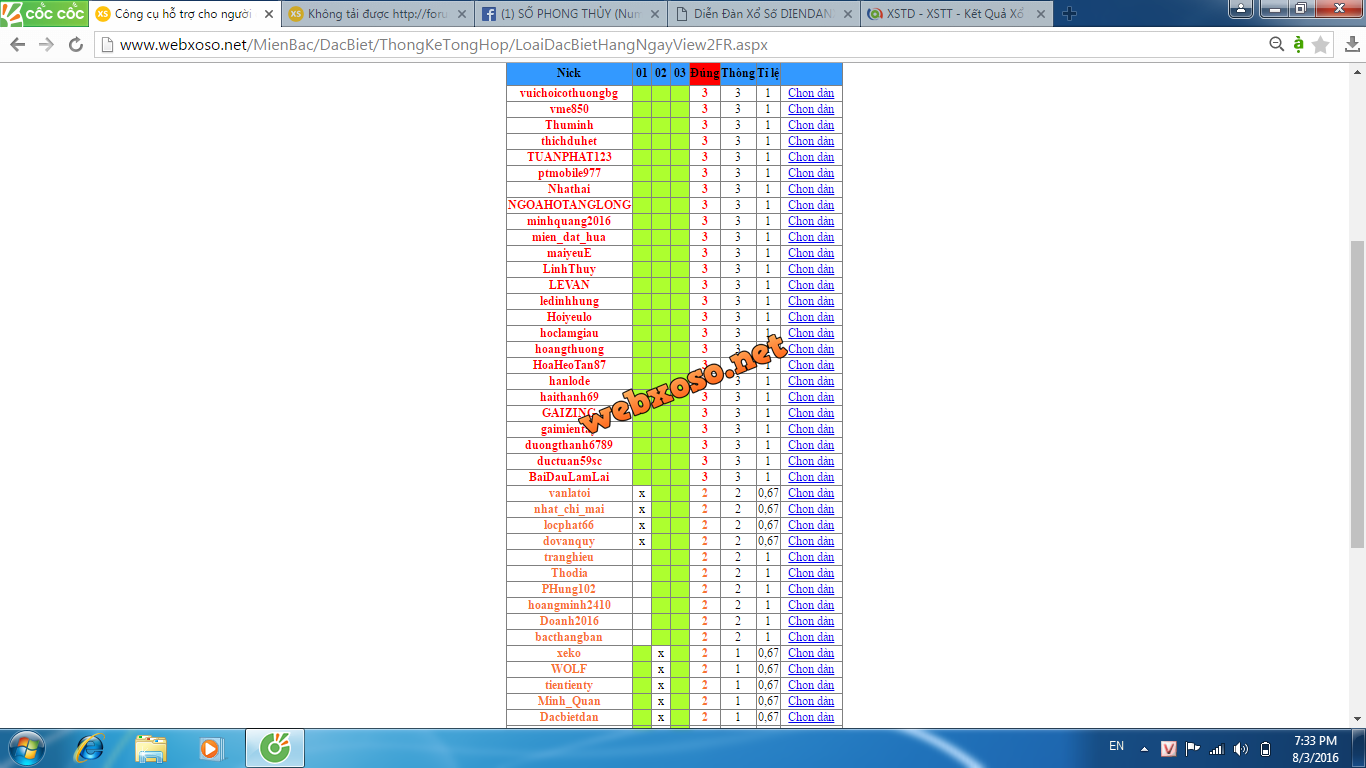
Task: Click the network signal tray icon
Action: tap(1217, 748)
